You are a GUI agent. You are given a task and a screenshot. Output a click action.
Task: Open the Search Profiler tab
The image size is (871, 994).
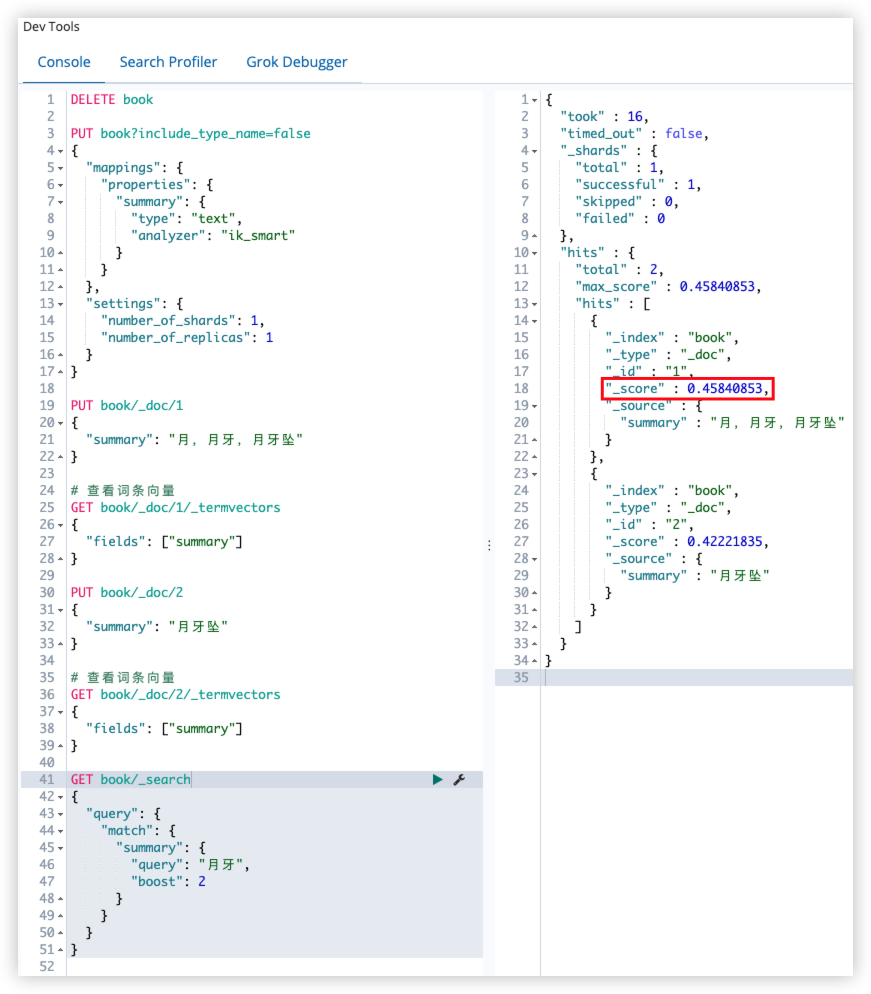[x=168, y=62]
